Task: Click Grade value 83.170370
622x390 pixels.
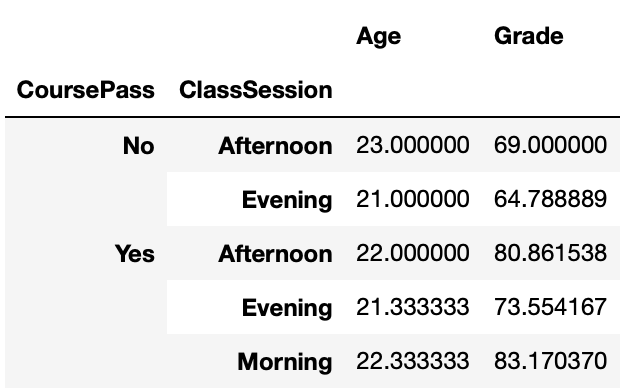Action: pos(550,361)
